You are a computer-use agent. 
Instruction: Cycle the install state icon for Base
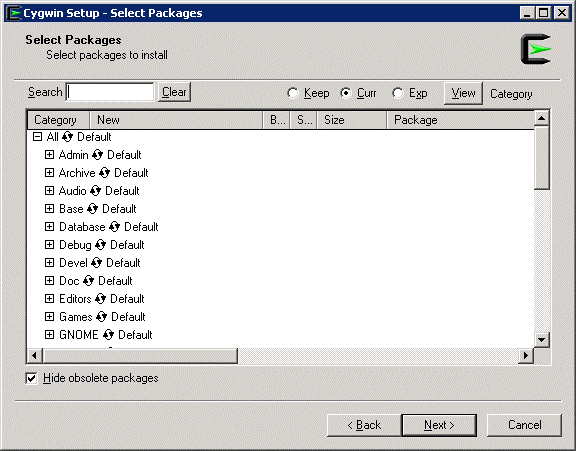point(93,209)
